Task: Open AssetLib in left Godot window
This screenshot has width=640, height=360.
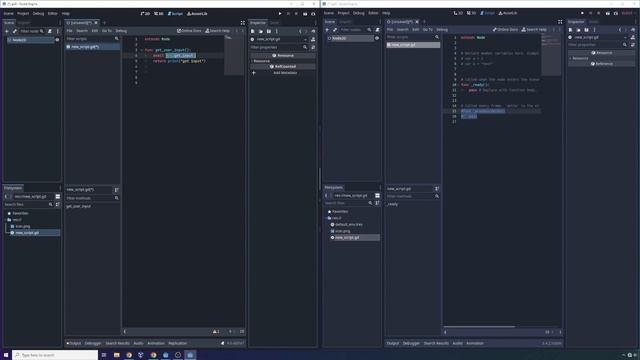Action: [x=197, y=13]
